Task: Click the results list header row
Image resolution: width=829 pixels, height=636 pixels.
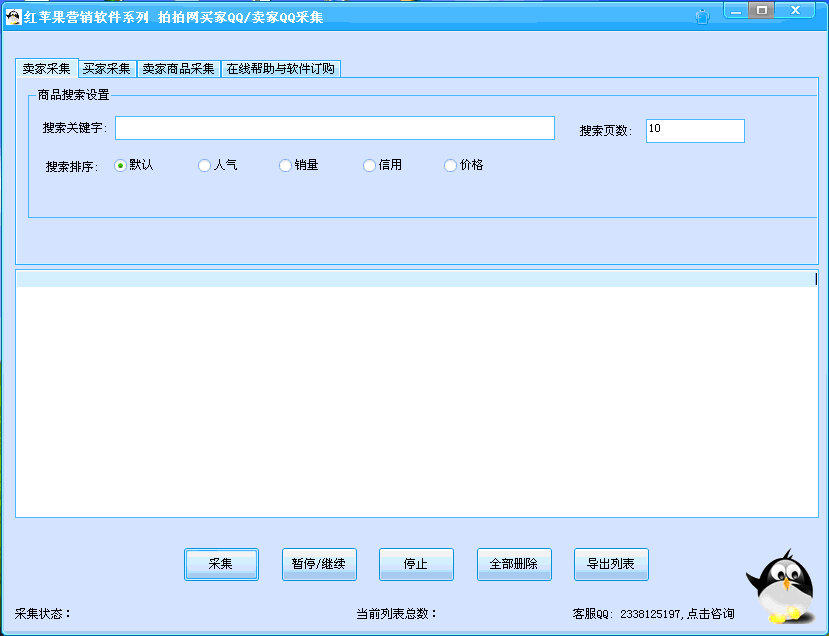Action: [417, 279]
